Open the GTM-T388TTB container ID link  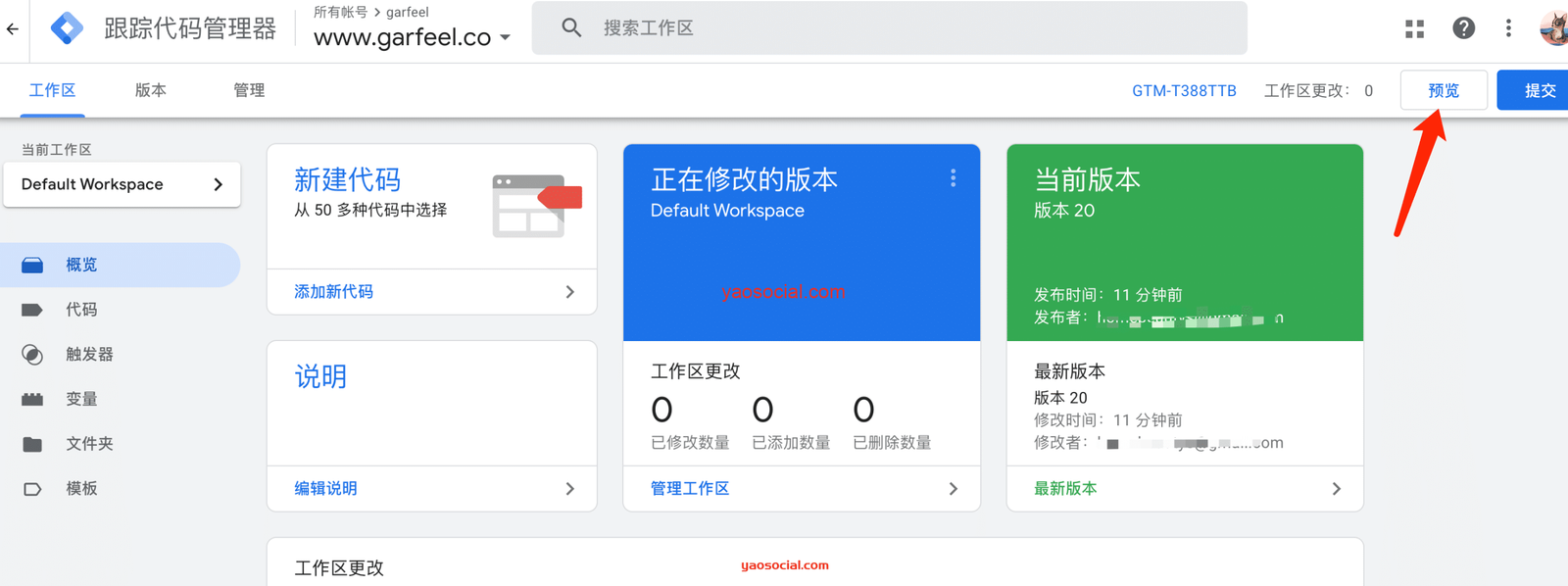(x=1184, y=91)
